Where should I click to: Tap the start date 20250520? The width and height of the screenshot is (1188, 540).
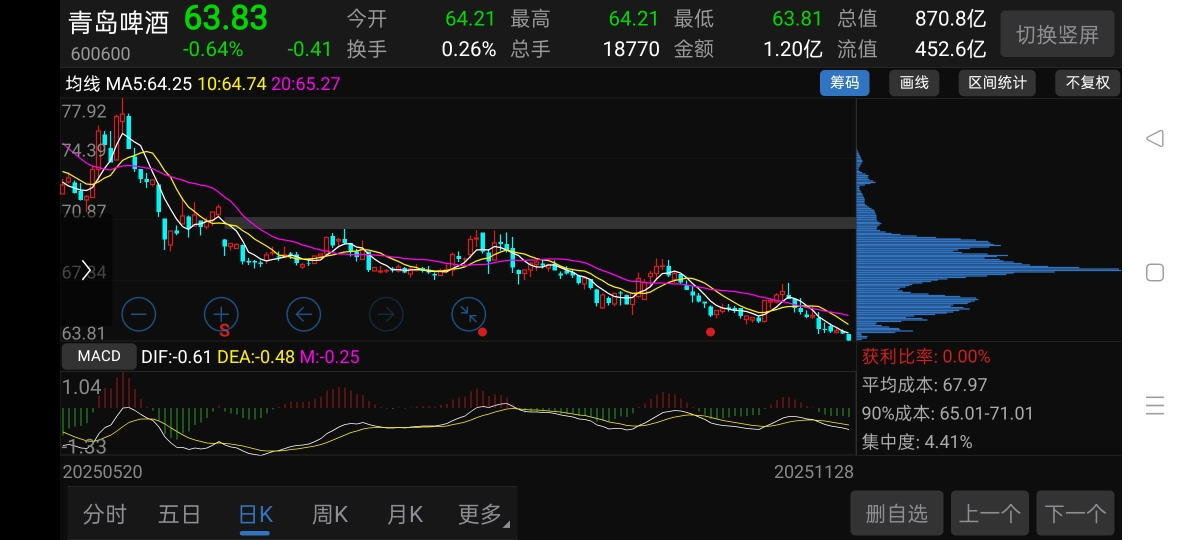(x=102, y=472)
